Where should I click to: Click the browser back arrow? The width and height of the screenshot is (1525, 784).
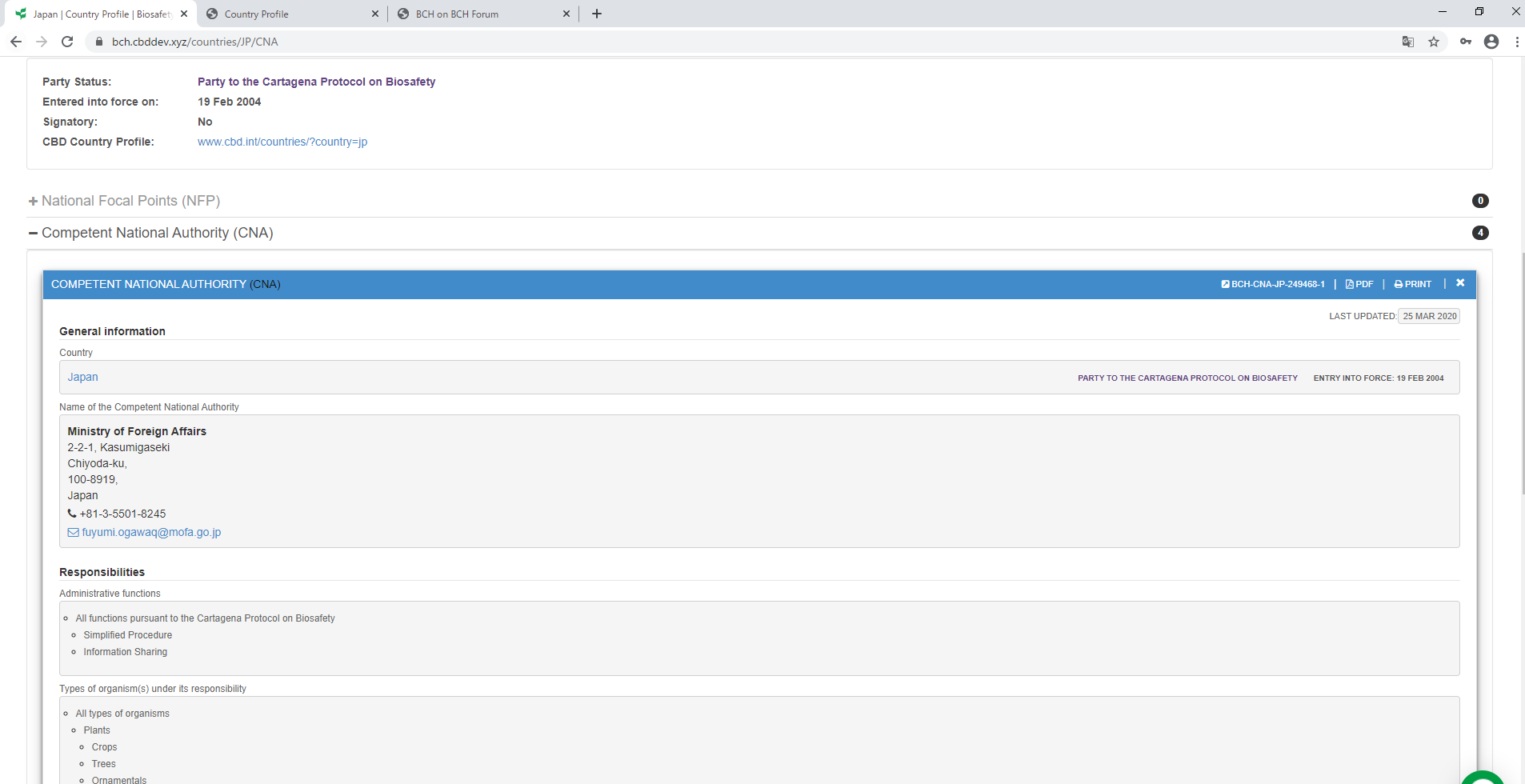[x=16, y=42]
